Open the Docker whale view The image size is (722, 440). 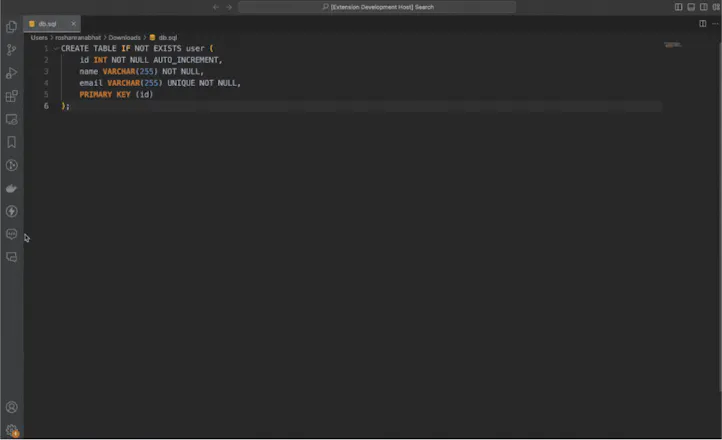(x=12, y=188)
